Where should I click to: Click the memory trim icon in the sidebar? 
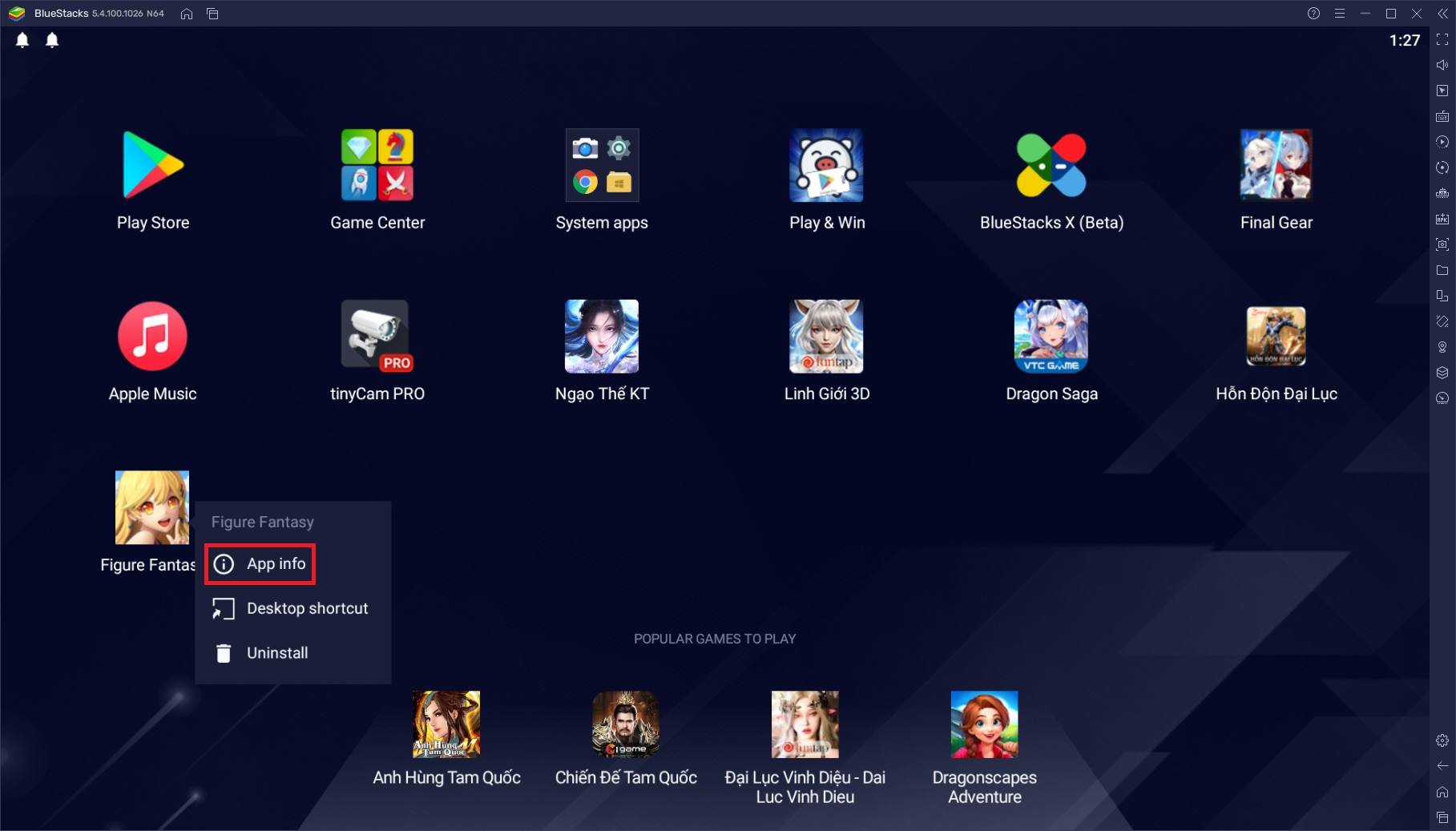point(1442,193)
